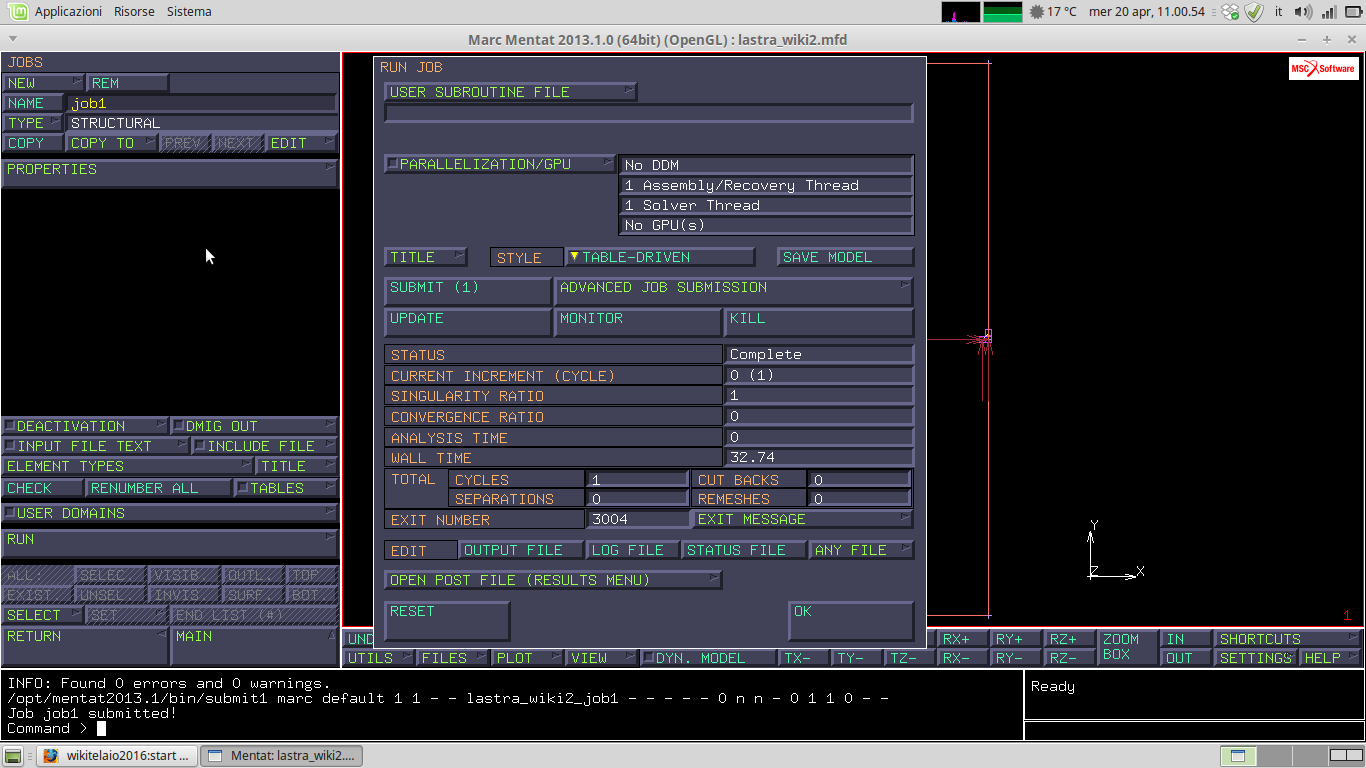
Task: Open the Sistema menu
Action: (x=189, y=12)
